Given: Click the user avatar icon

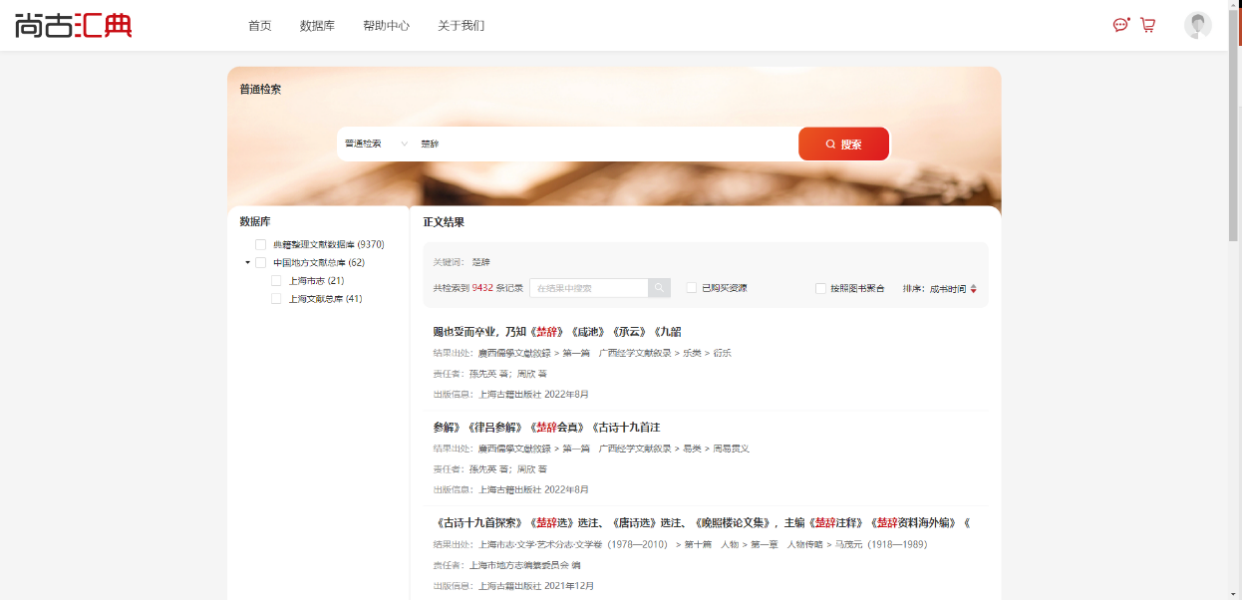Looking at the screenshot, I should [x=1197, y=25].
